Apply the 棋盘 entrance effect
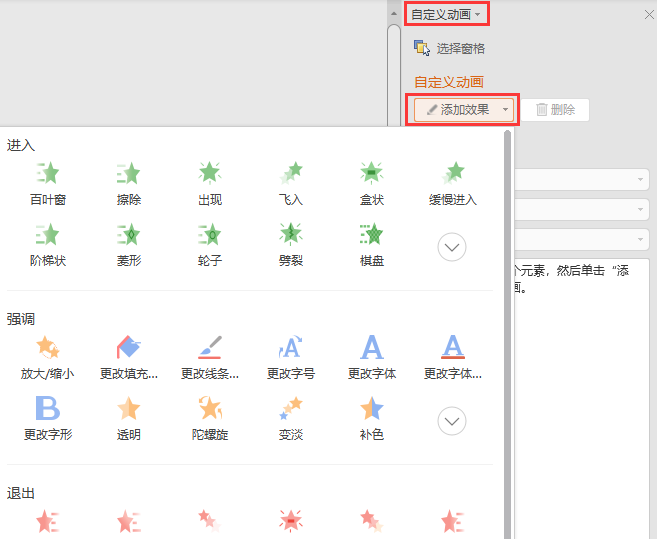 [x=371, y=244]
